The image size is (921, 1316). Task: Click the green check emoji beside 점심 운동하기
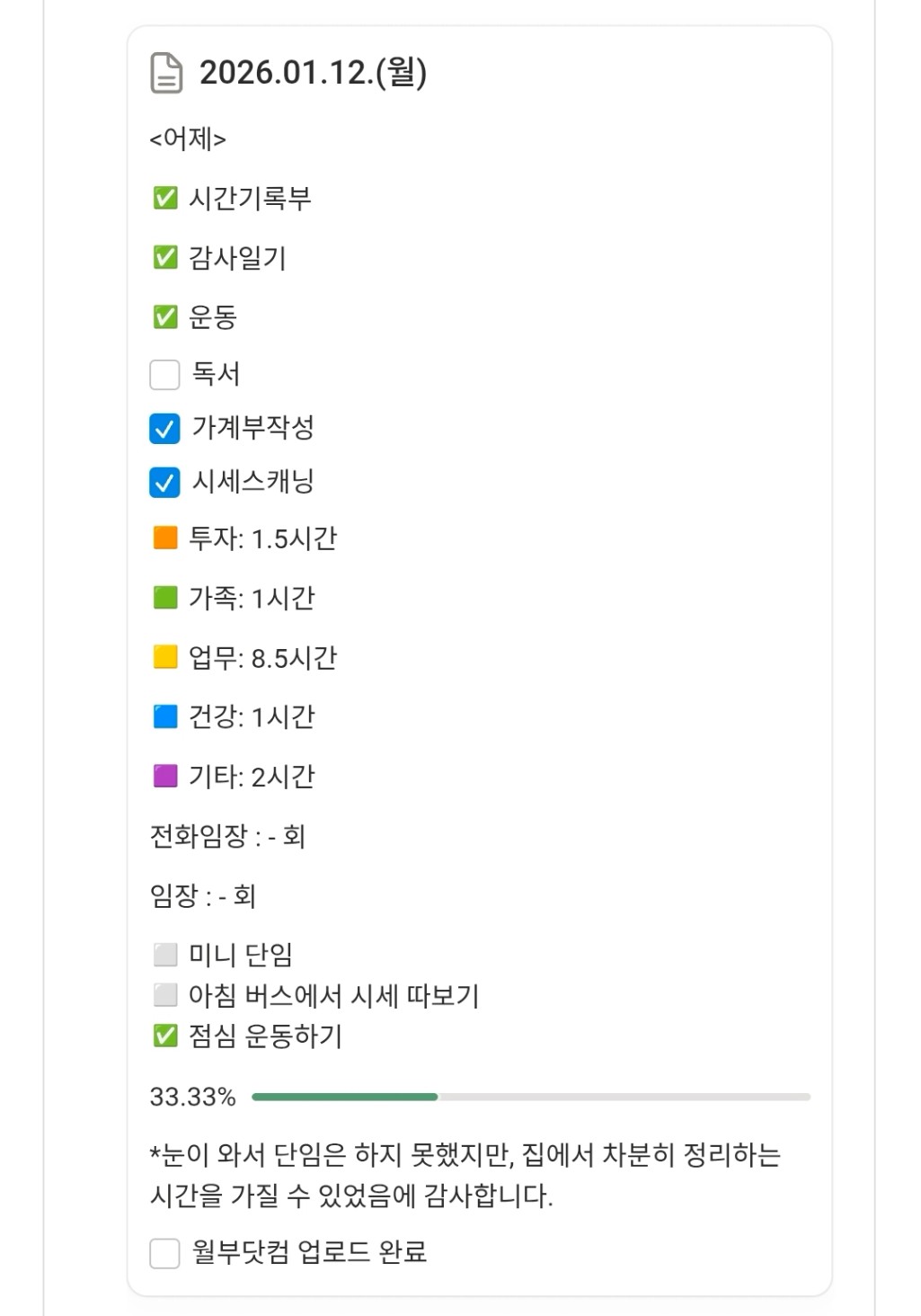pos(165,1036)
